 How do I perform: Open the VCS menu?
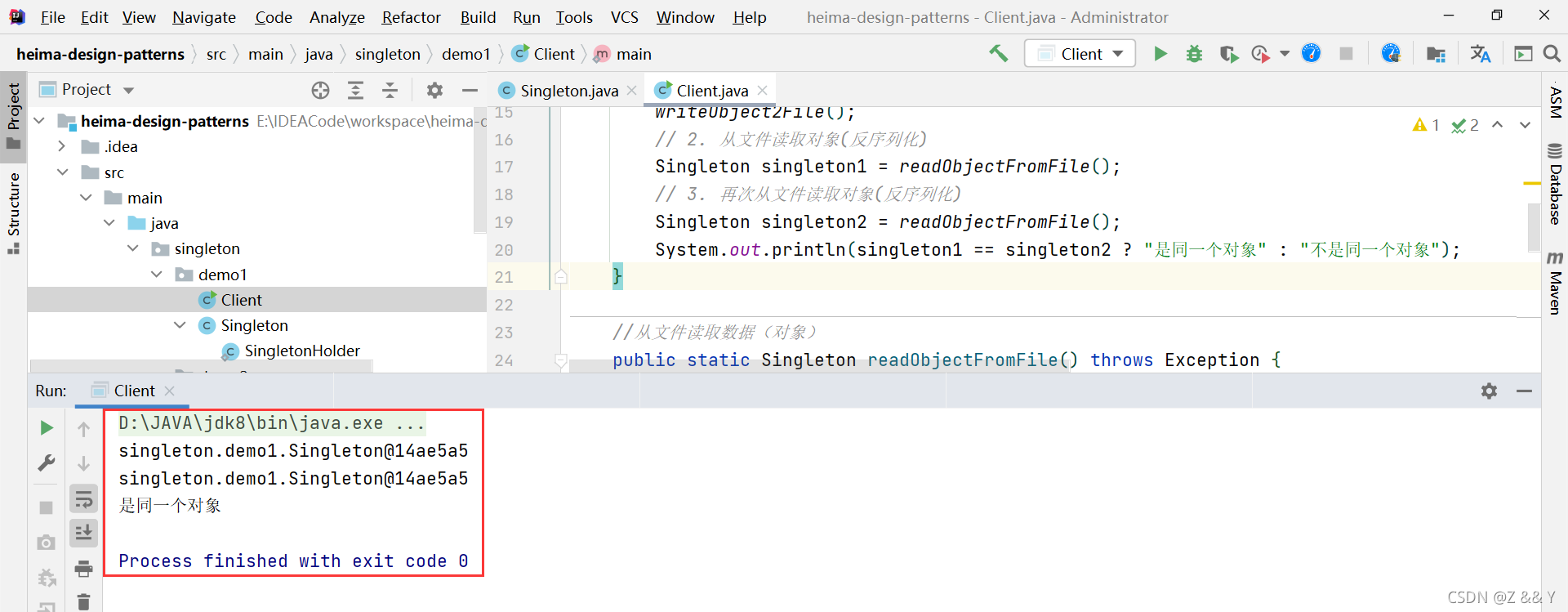click(625, 17)
